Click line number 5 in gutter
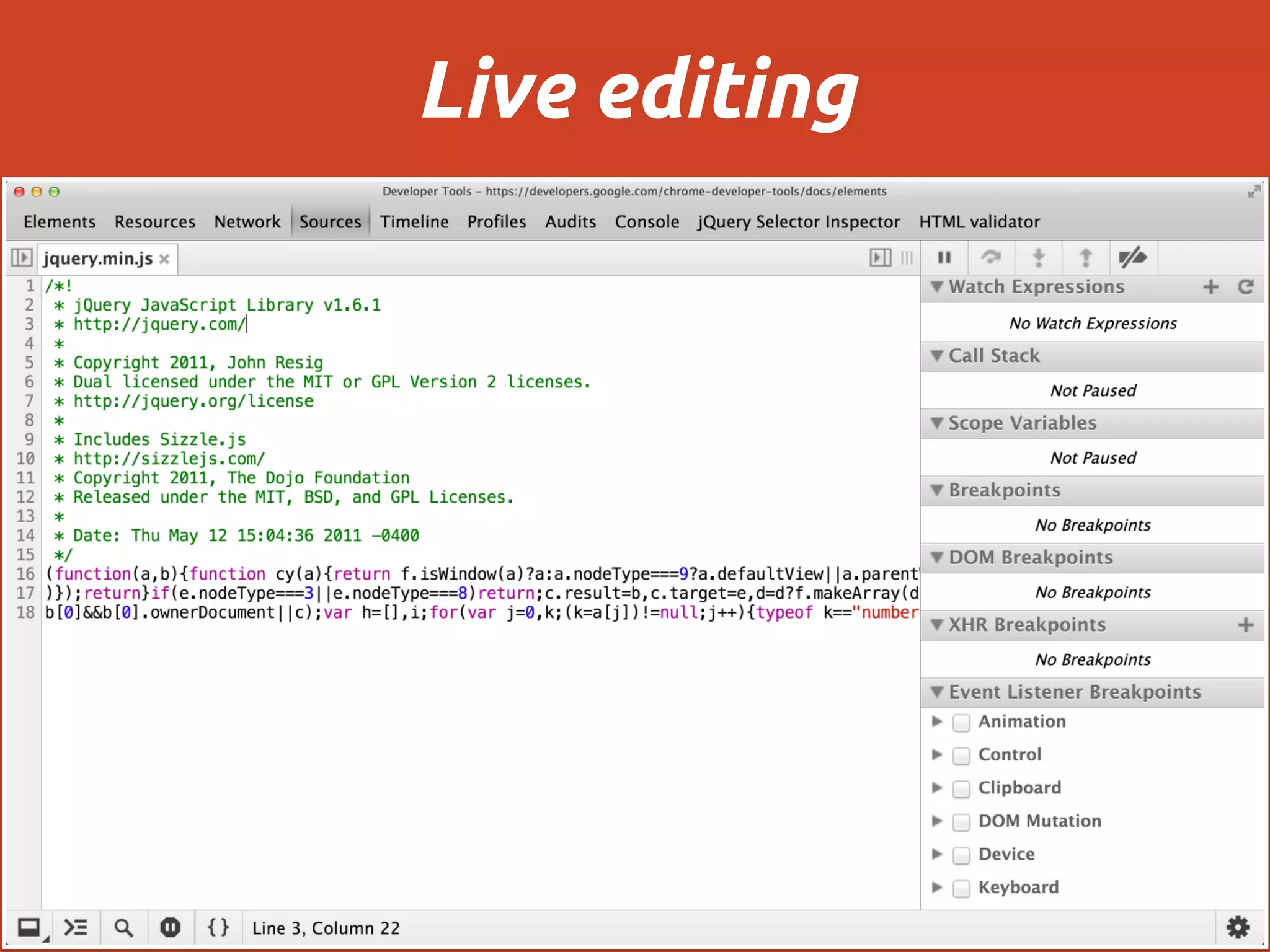 (x=29, y=363)
